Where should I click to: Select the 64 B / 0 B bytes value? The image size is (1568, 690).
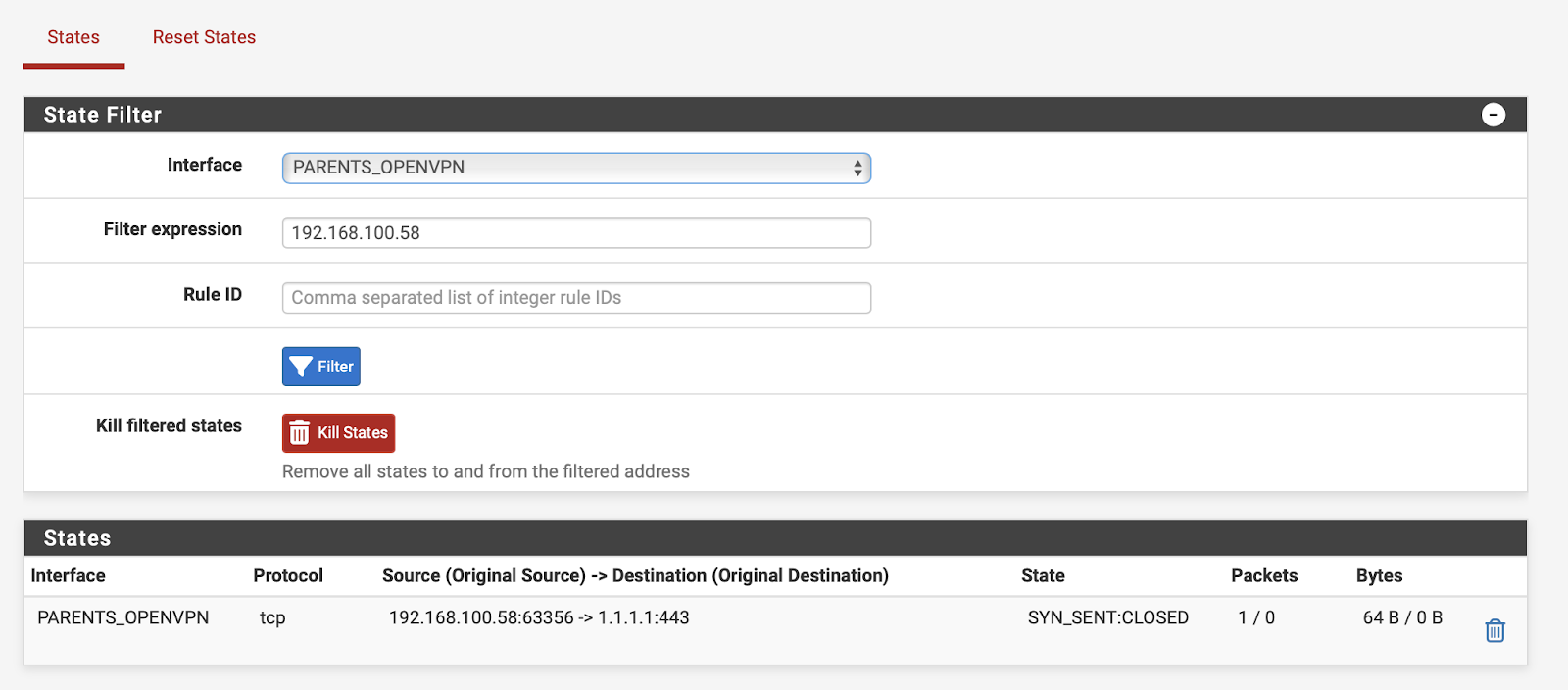click(x=1402, y=617)
